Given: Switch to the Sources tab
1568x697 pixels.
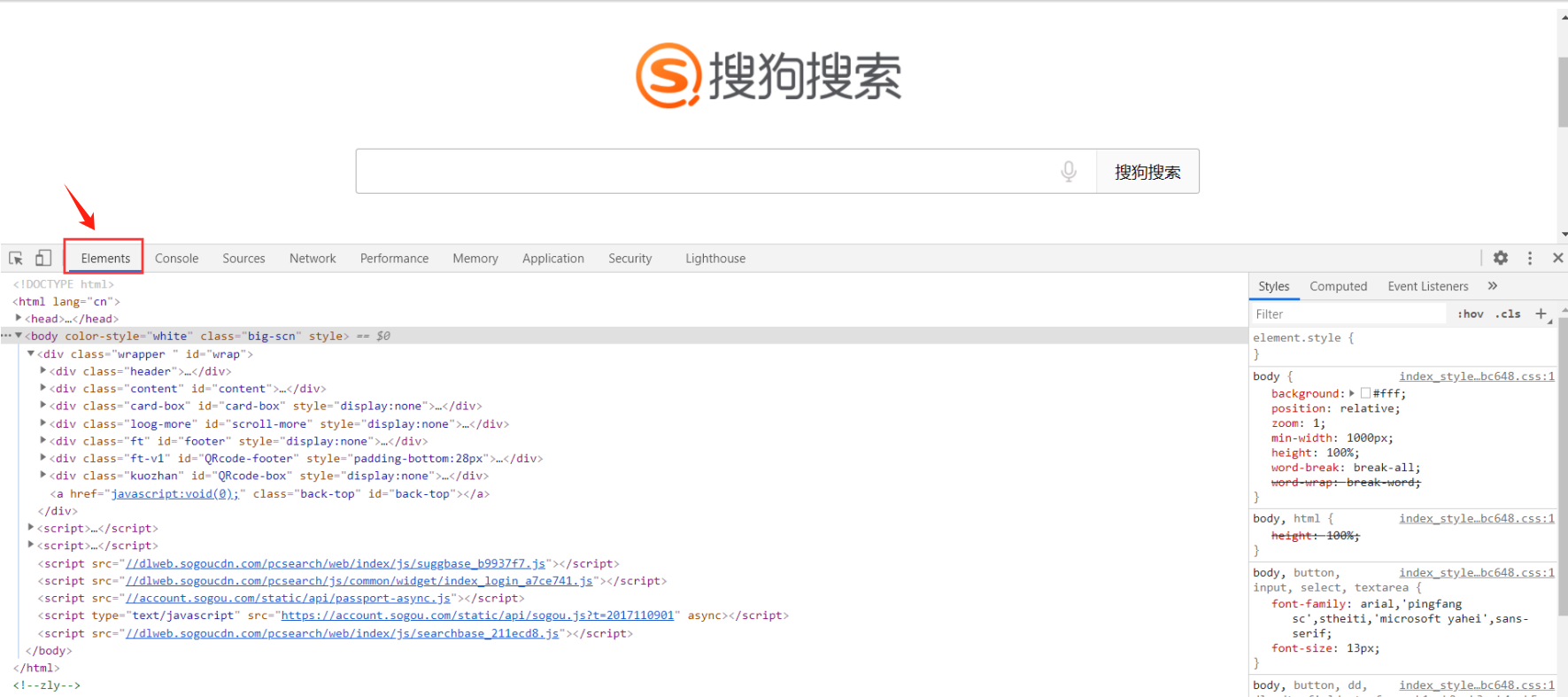Looking at the screenshot, I should coord(243,259).
